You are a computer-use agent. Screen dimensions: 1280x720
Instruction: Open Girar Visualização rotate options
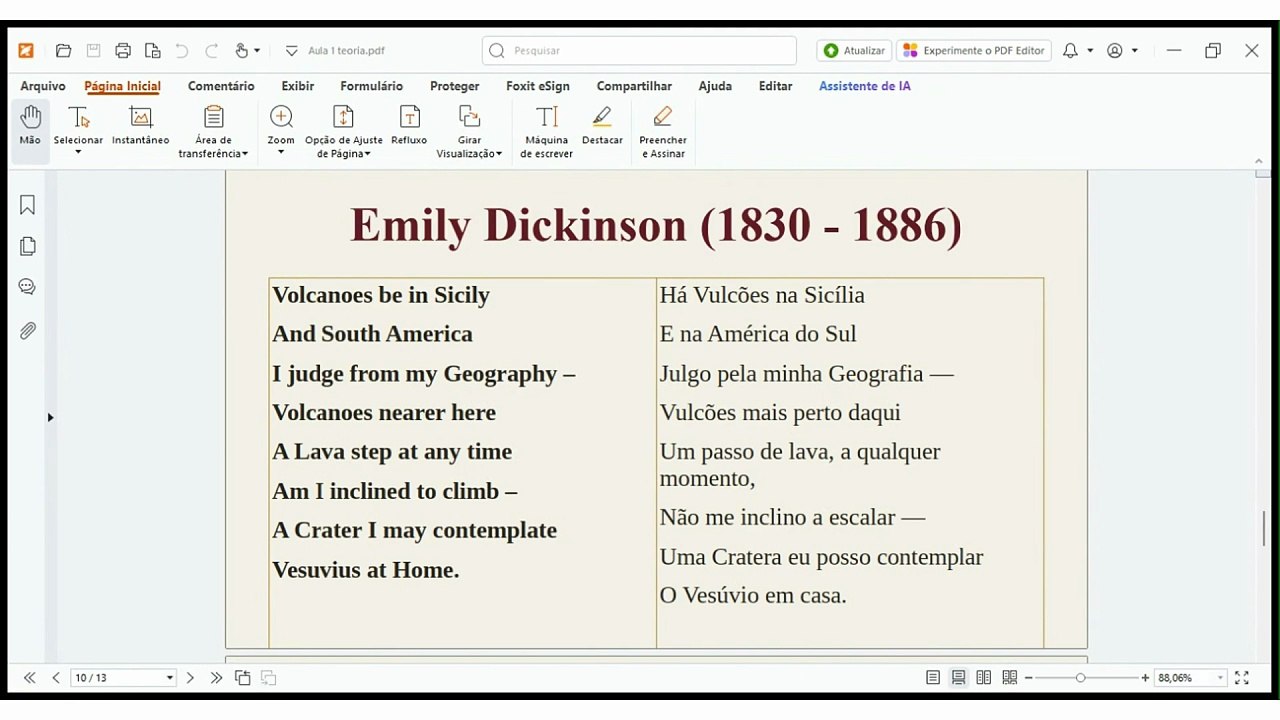[469, 132]
